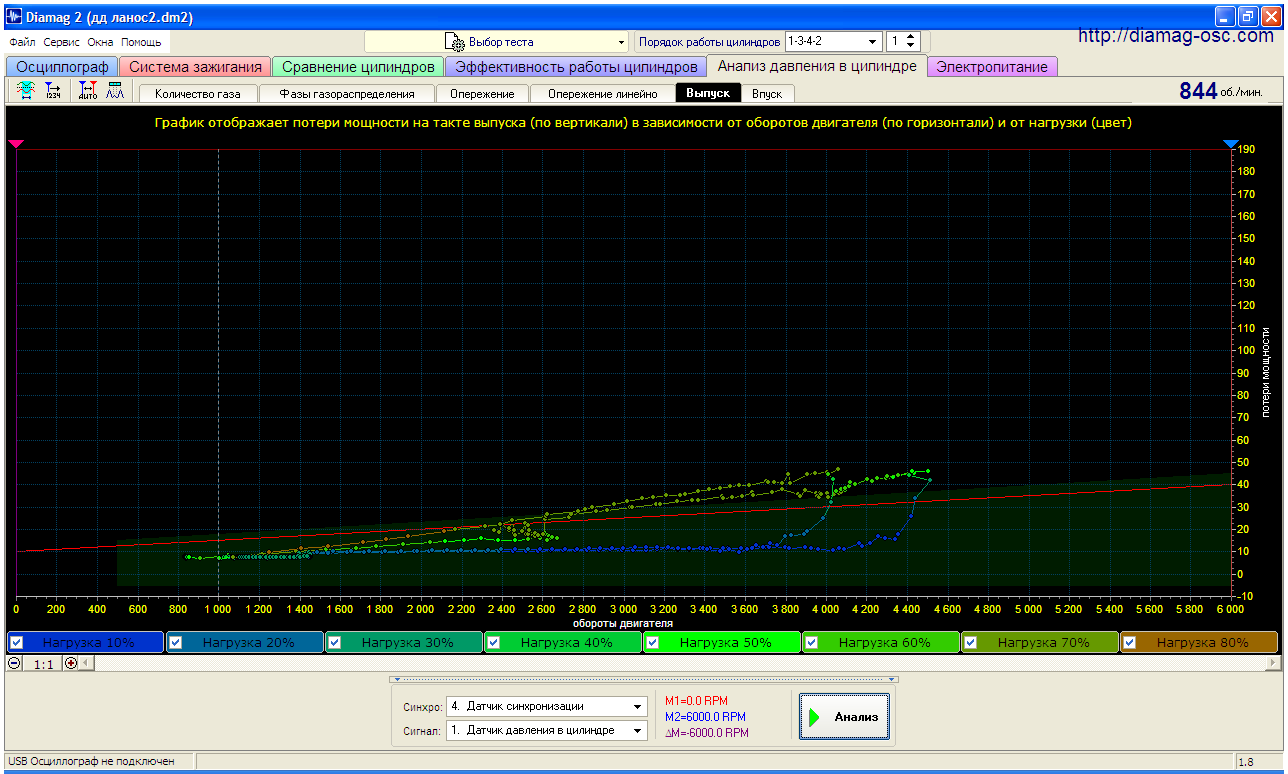
Task: Switch to the Система зажигания tab
Action: point(195,67)
